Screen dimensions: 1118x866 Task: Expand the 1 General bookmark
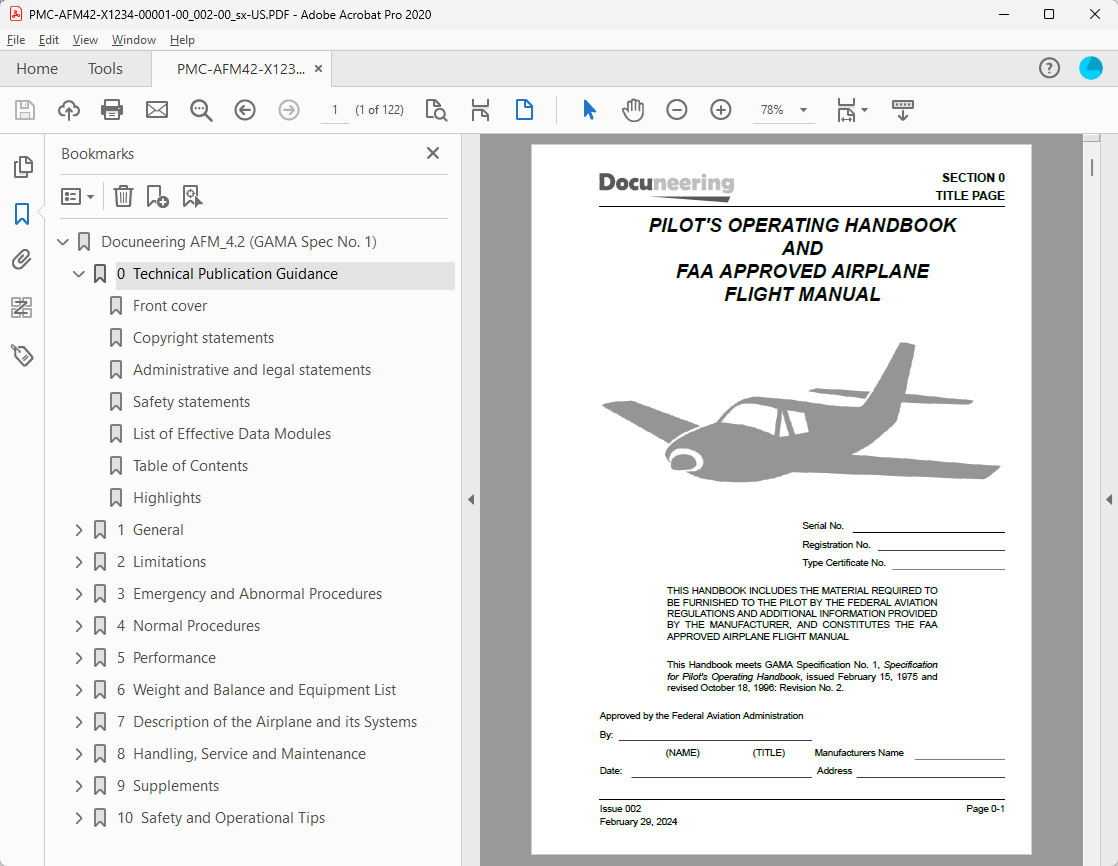78,530
